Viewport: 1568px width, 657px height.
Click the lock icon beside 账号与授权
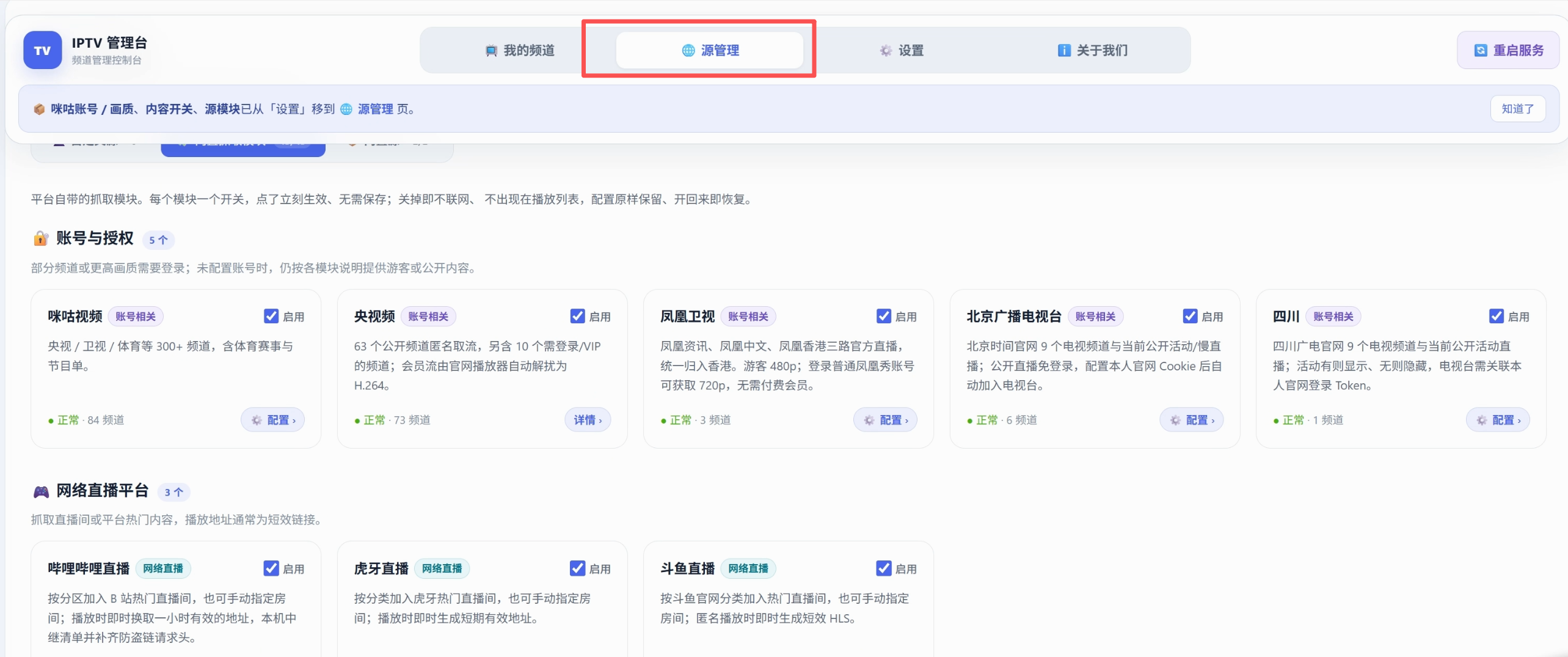coord(40,238)
